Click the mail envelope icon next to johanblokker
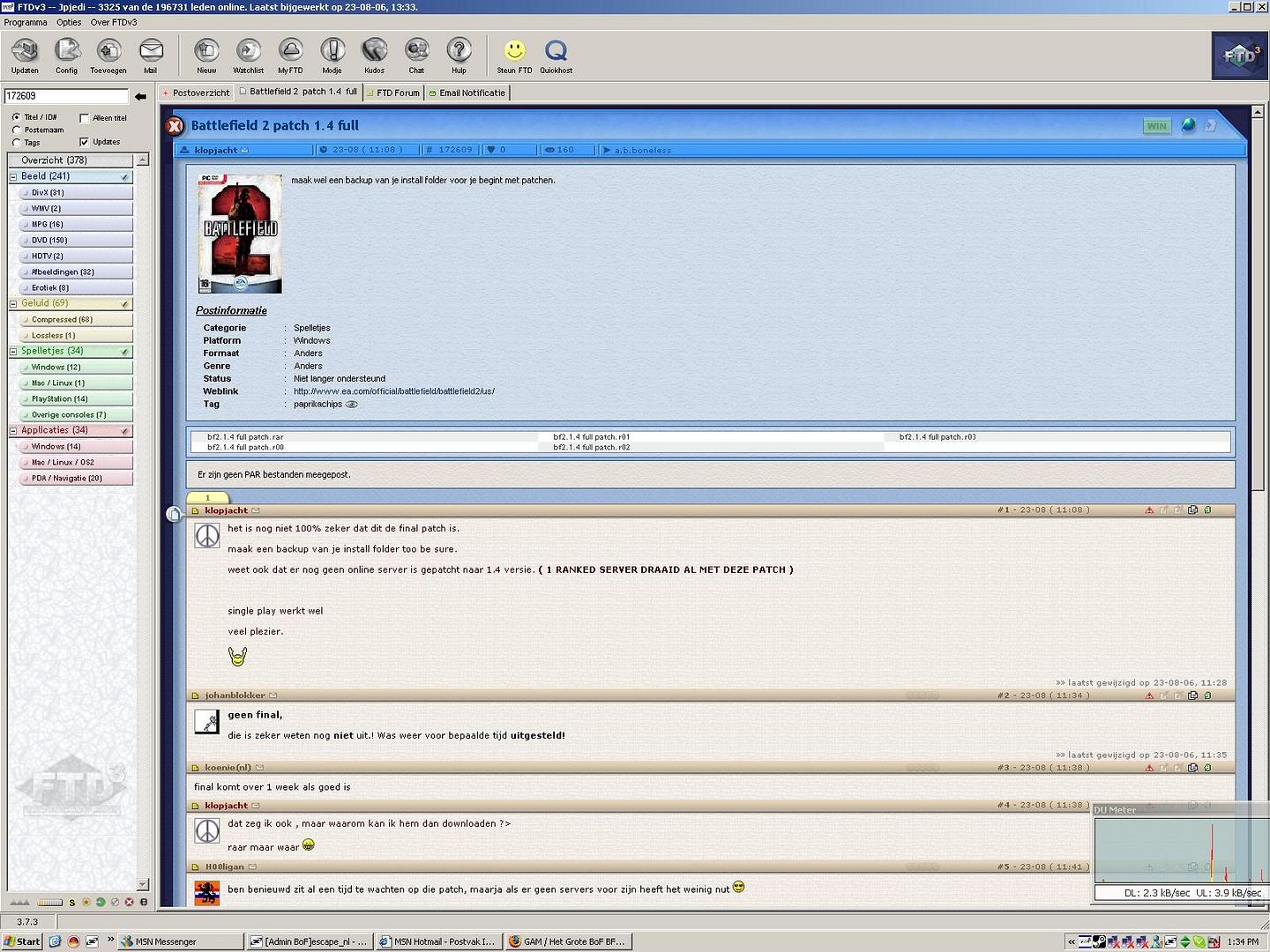Viewport: 1270px width, 952px height. click(x=273, y=695)
